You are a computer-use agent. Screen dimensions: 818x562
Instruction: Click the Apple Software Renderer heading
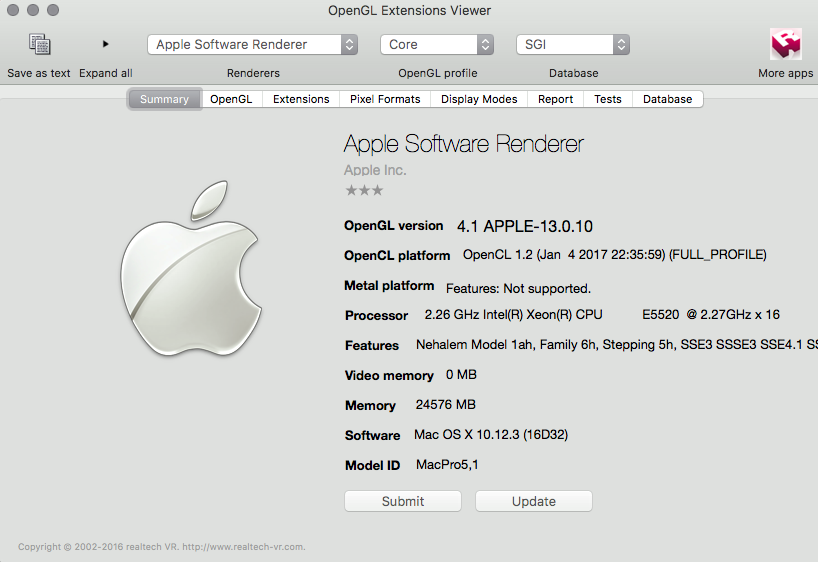(x=463, y=144)
